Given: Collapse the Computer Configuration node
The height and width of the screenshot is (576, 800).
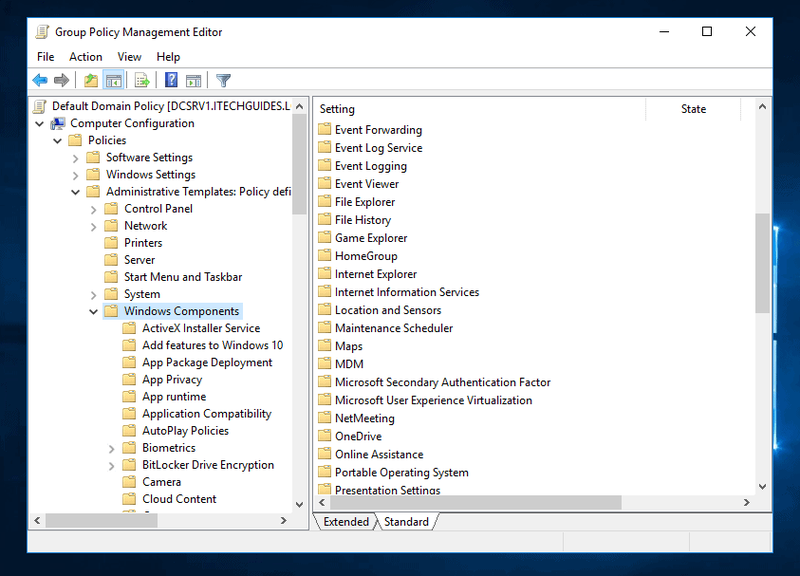Looking at the screenshot, I should click(40, 124).
